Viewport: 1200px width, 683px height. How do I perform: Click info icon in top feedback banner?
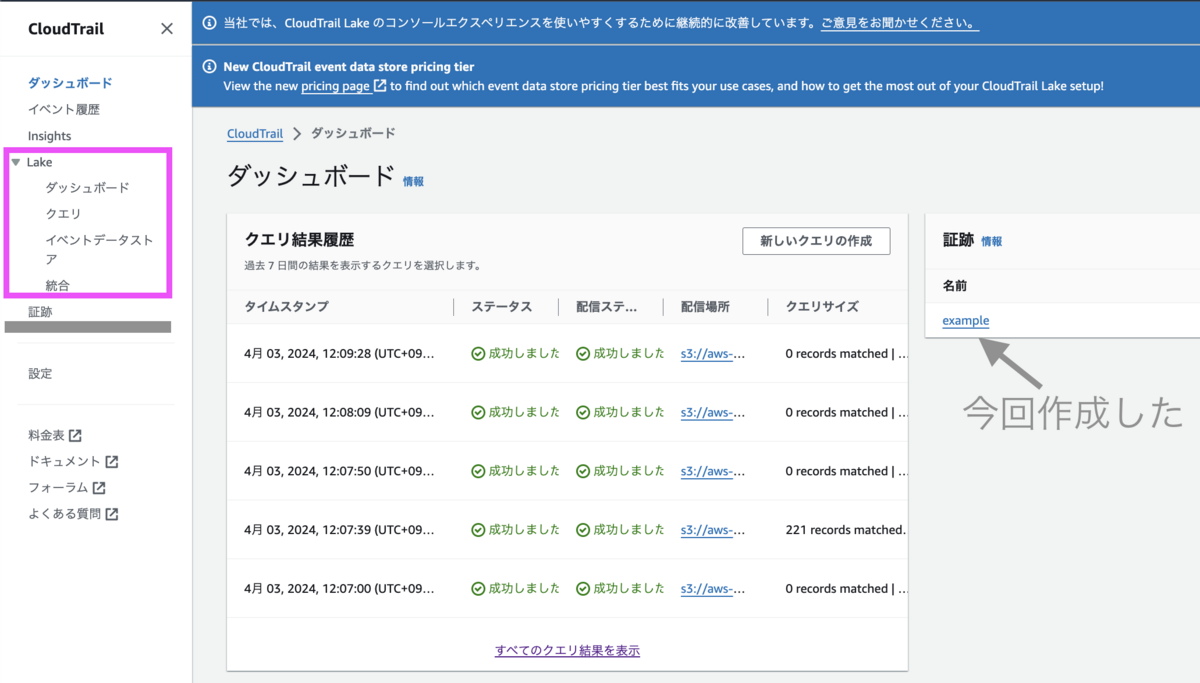[x=209, y=22]
